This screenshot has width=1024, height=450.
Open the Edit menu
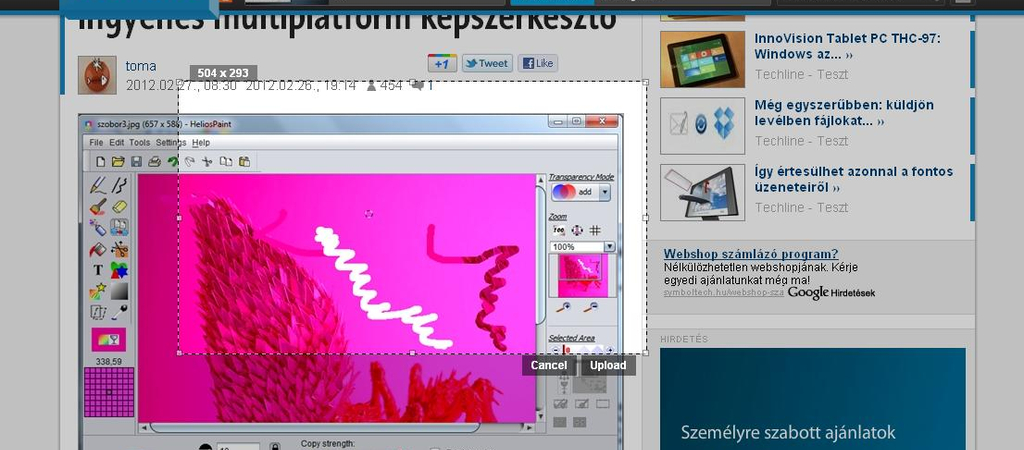click(x=116, y=142)
